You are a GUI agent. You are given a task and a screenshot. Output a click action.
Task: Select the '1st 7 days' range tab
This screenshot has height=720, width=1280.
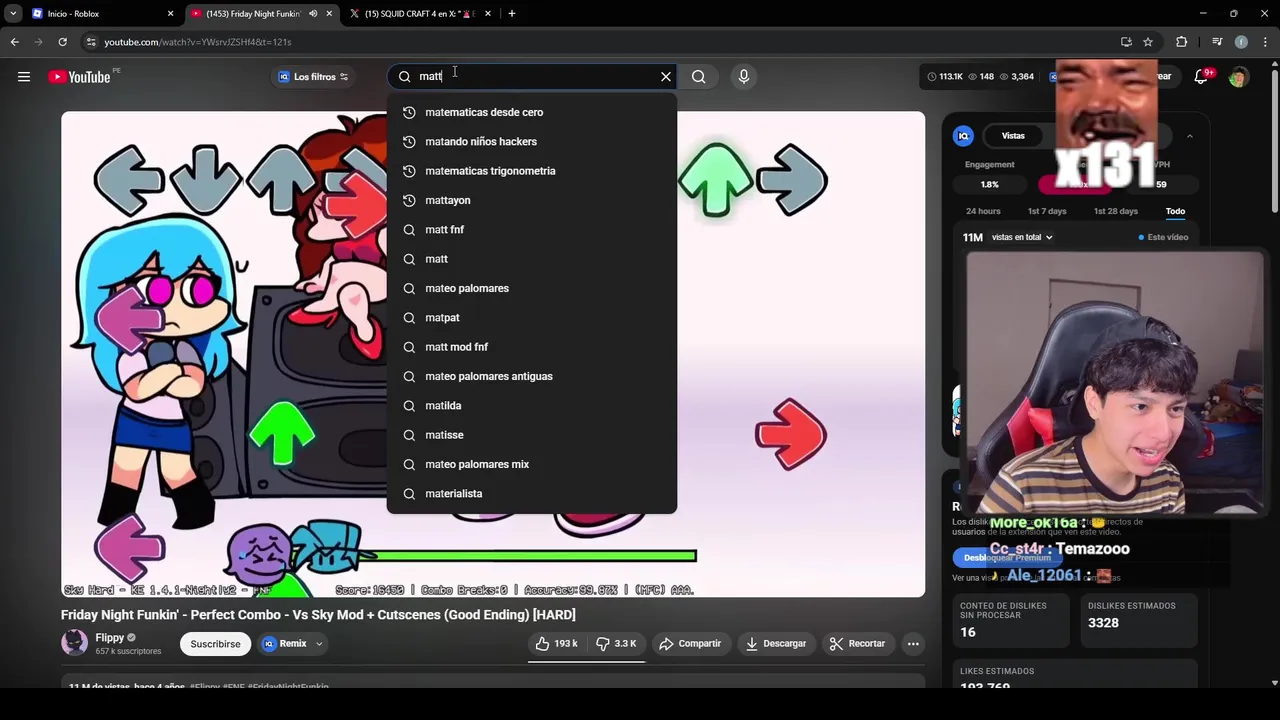[x=1047, y=211]
